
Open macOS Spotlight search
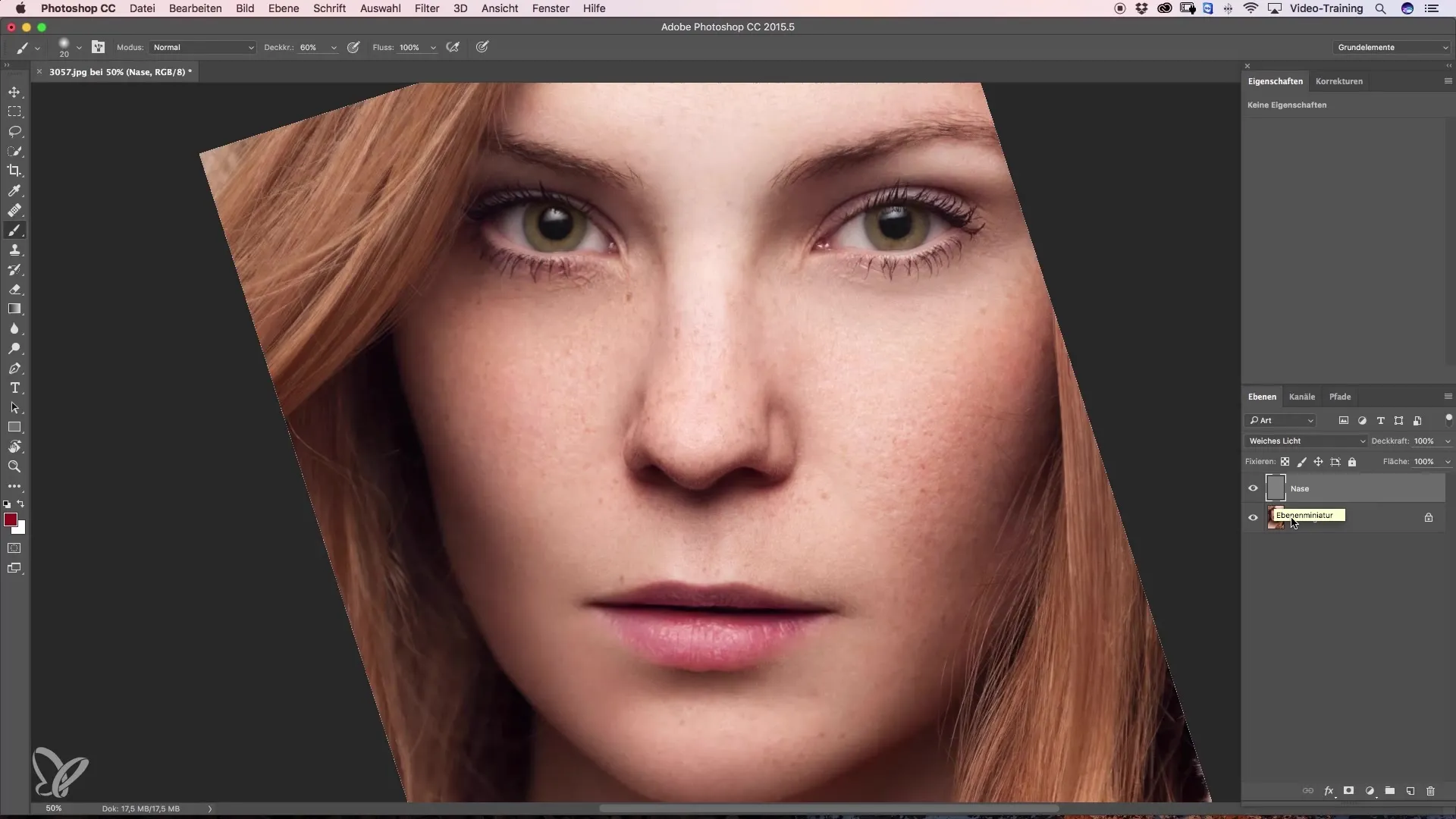click(x=1381, y=8)
